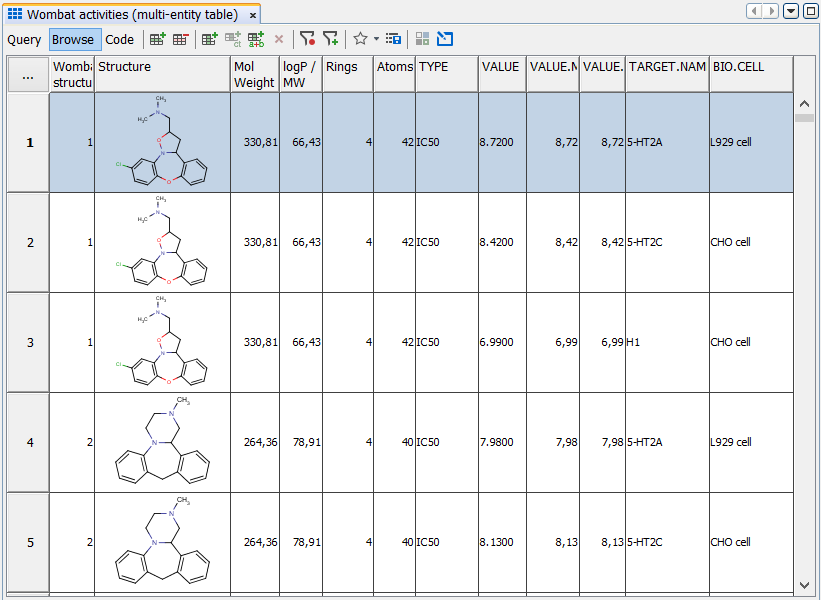Click the delete row icon with red minus
The height and width of the screenshot is (600, 821).
point(180,40)
